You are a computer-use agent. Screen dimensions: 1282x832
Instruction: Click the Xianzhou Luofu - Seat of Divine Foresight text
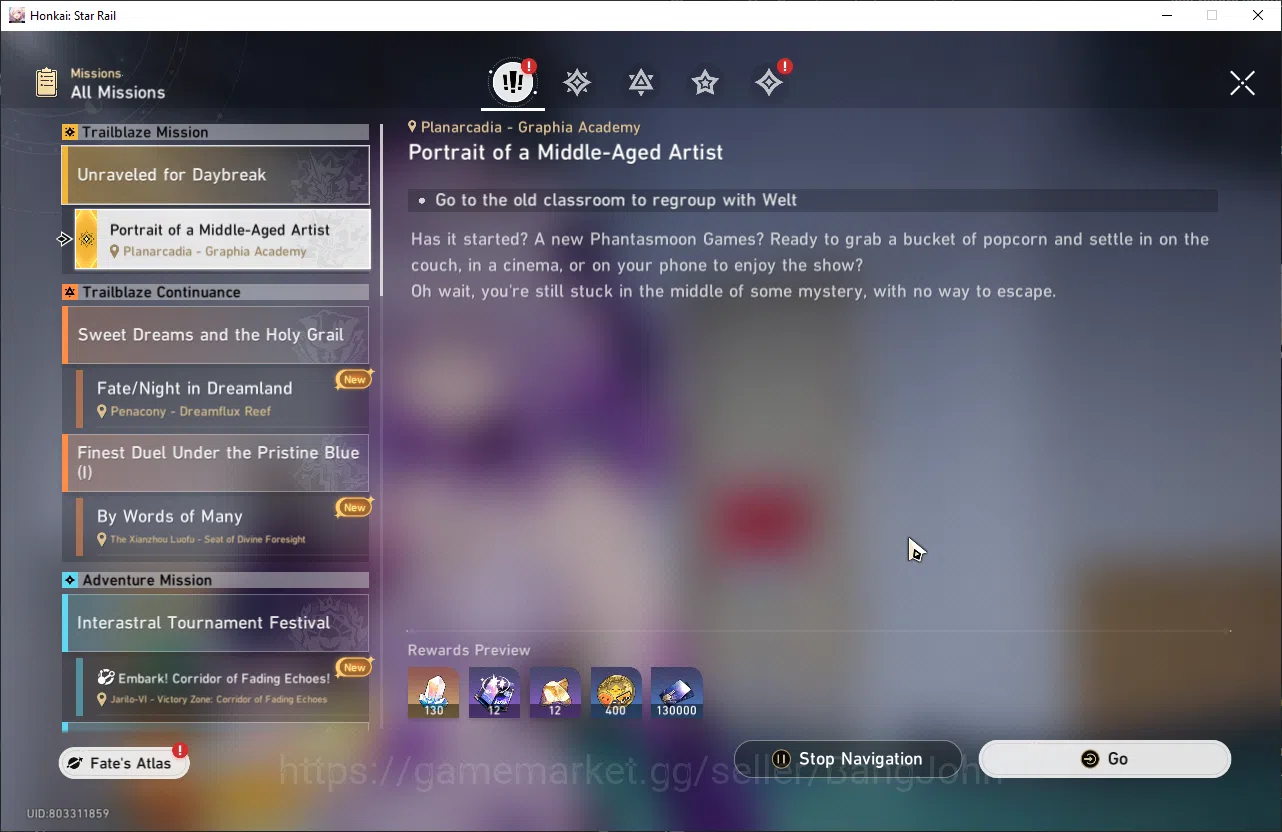(208, 539)
